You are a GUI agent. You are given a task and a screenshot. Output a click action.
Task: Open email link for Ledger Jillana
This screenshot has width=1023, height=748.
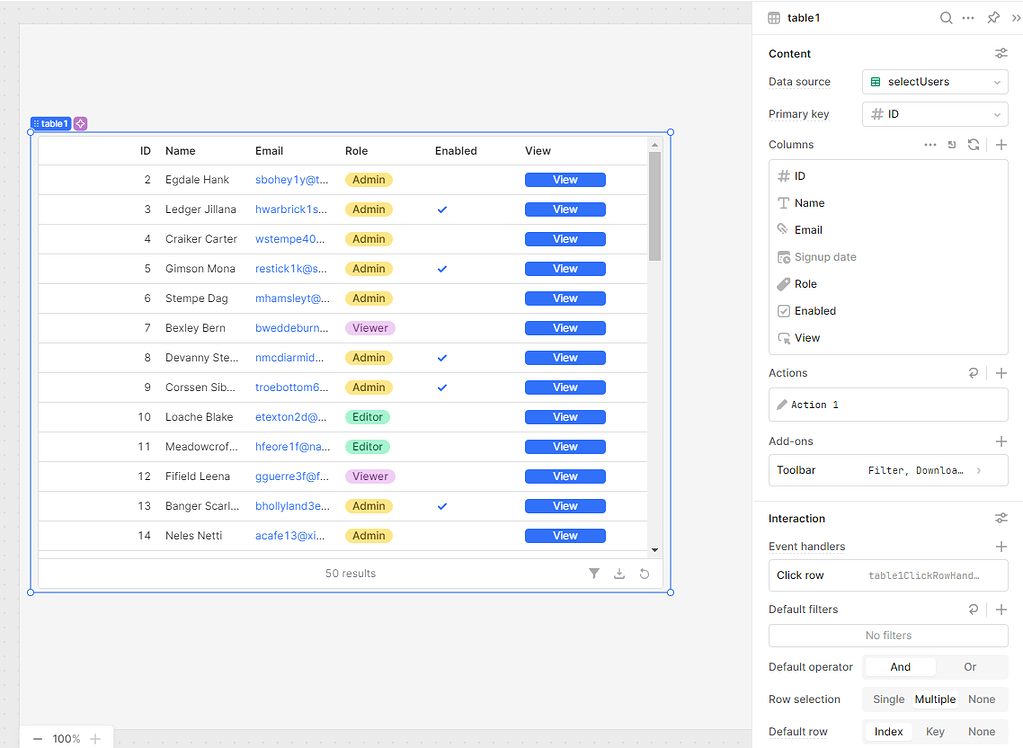(291, 210)
